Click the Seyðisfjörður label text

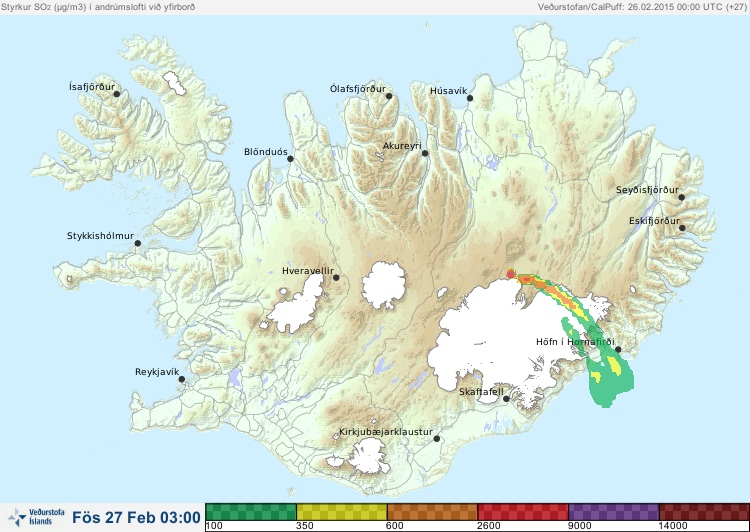647,190
